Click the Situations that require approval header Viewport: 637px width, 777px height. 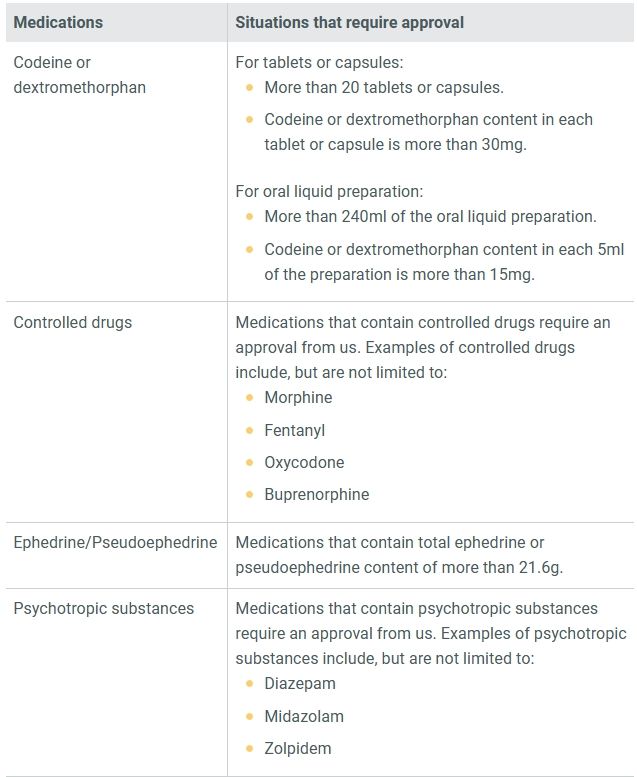pos(349,22)
